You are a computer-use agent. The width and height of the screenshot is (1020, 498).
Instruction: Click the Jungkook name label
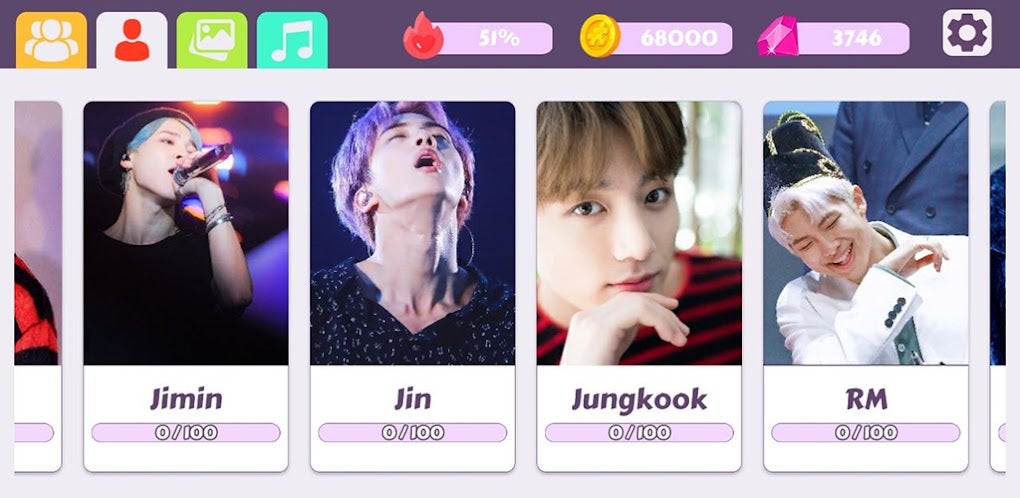[639, 399]
